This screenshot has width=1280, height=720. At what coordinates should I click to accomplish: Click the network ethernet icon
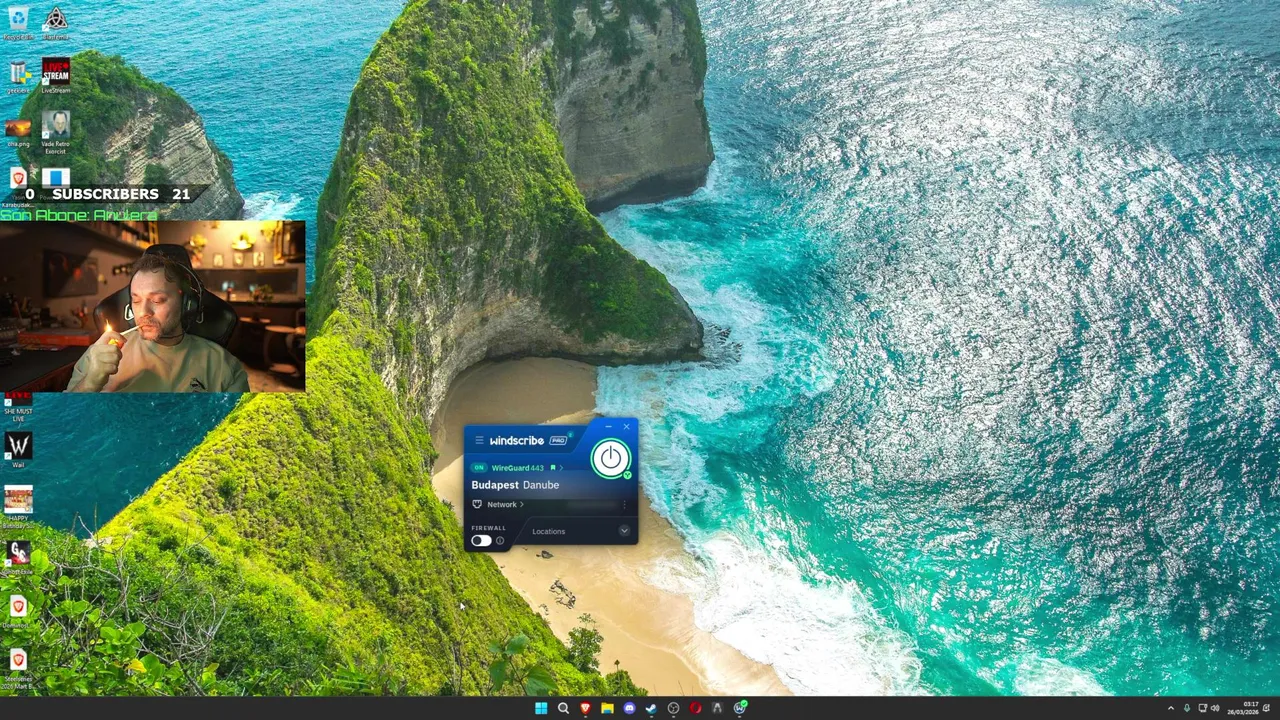coord(477,504)
